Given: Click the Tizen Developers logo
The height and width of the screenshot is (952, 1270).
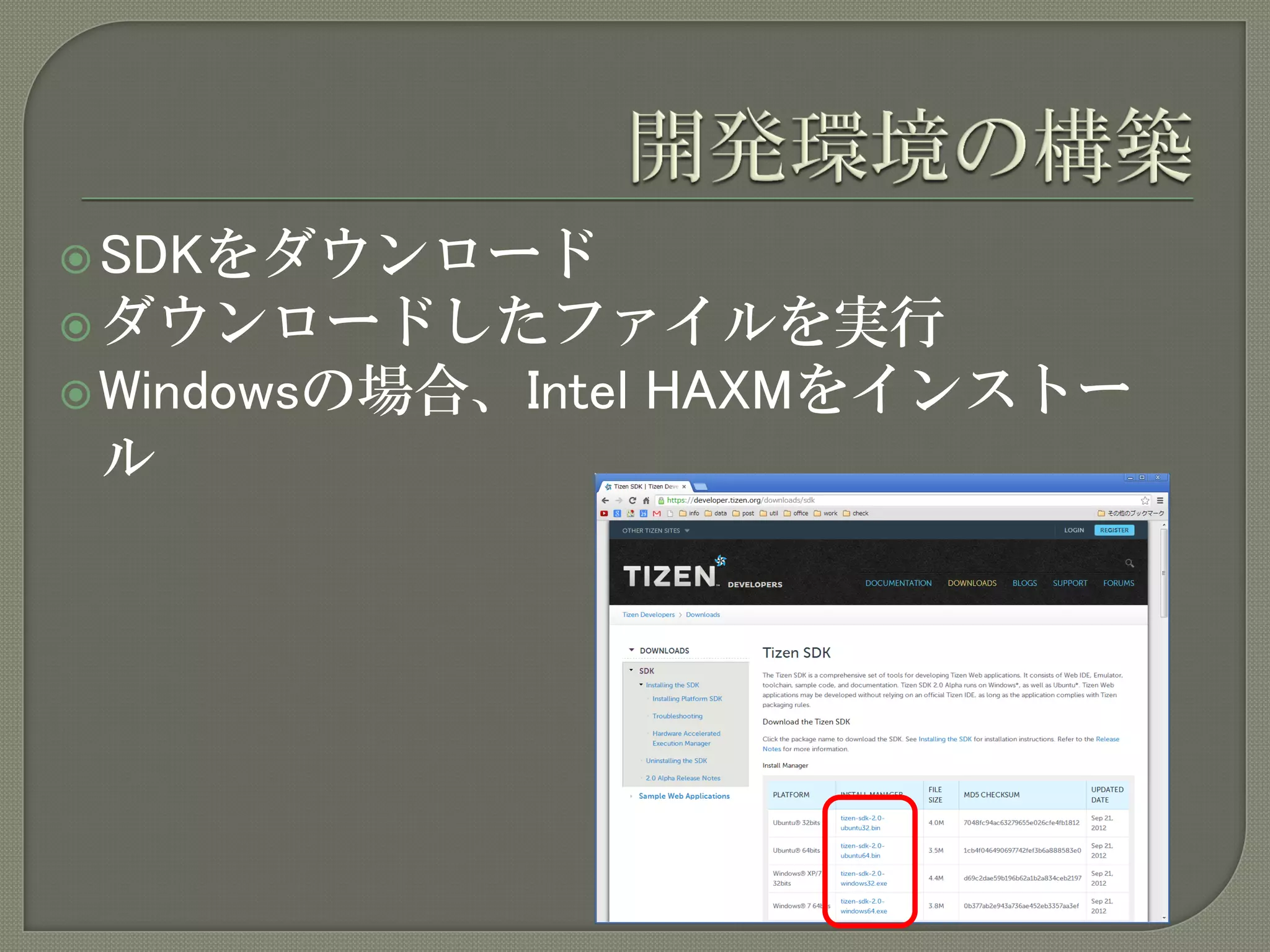Looking at the screenshot, I should pyautogui.click(x=702, y=573).
